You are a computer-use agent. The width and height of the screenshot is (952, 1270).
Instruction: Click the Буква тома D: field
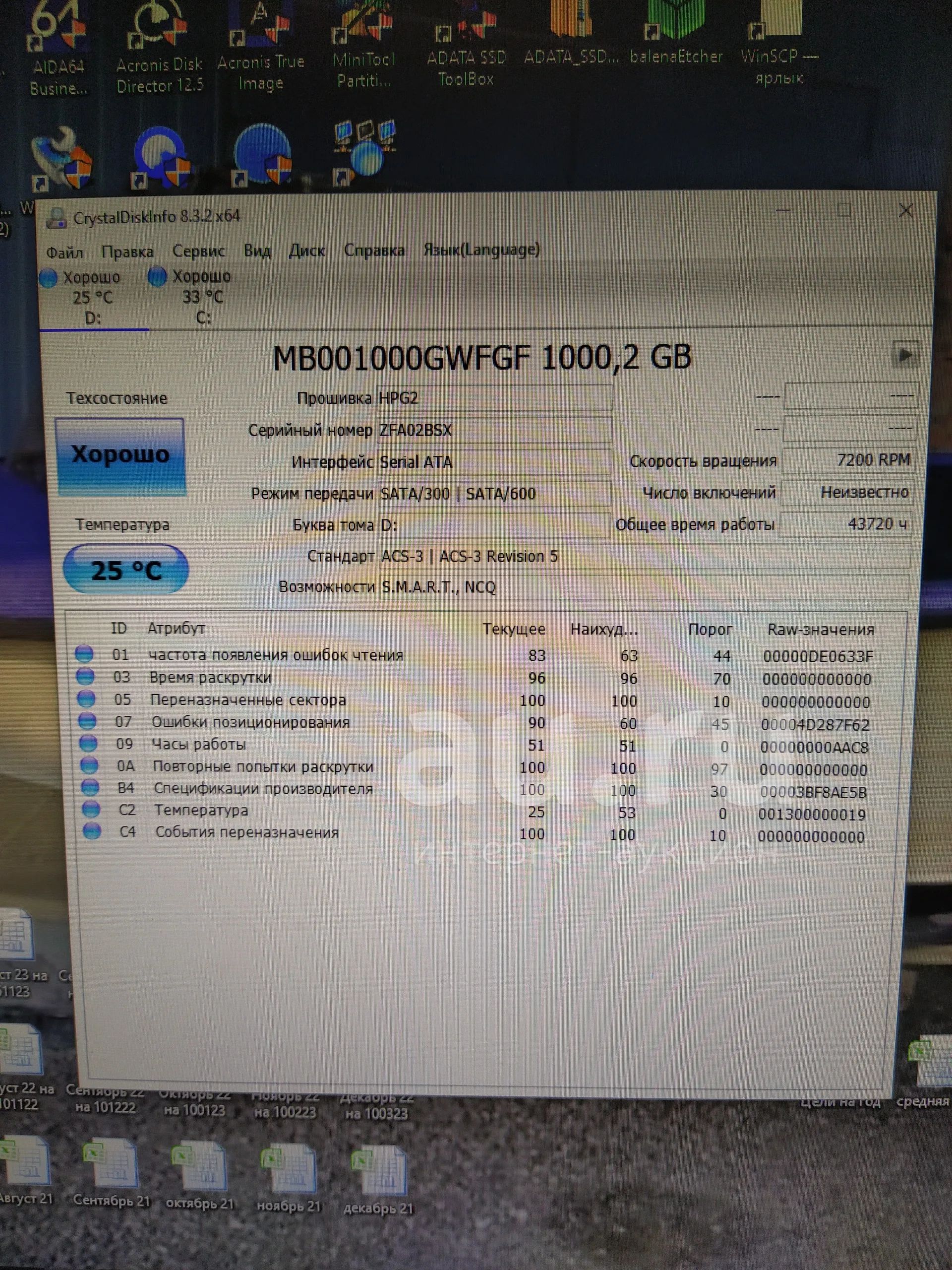tap(495, 525)
